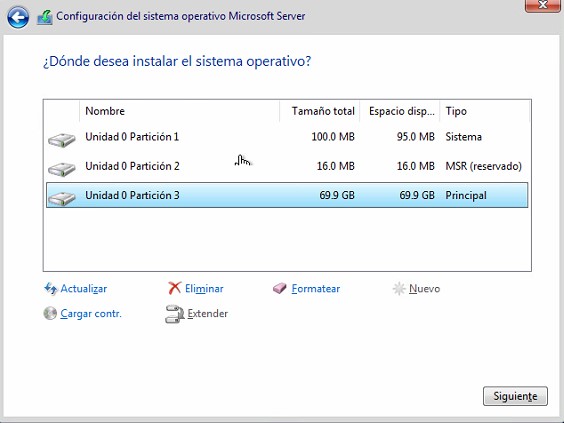
Task: Click the Nuevo starburst icon
Action: (x=399, y=288)
